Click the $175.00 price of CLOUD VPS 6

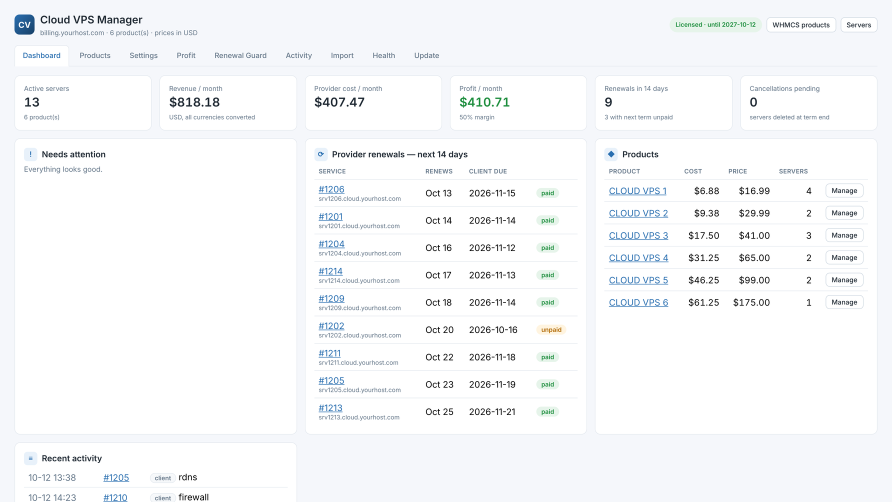click(751, 303)
